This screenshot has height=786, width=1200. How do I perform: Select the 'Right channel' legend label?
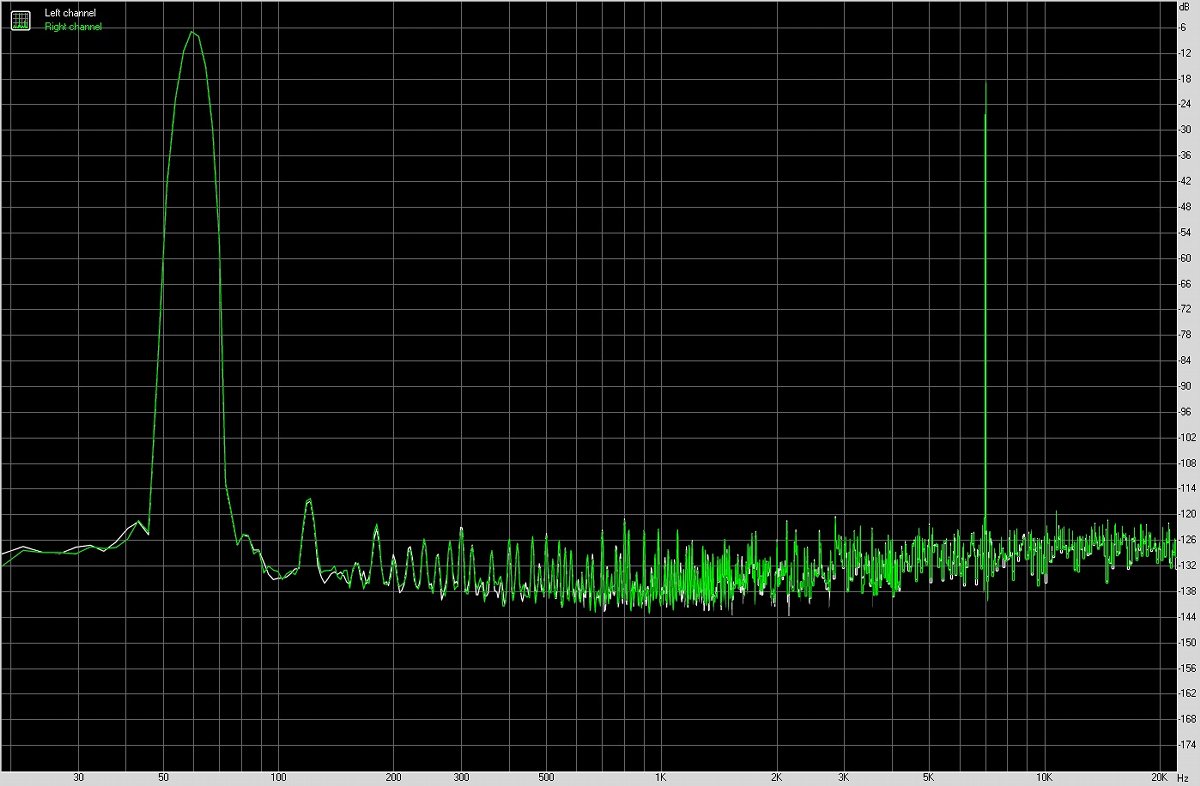tap(73, 27)
